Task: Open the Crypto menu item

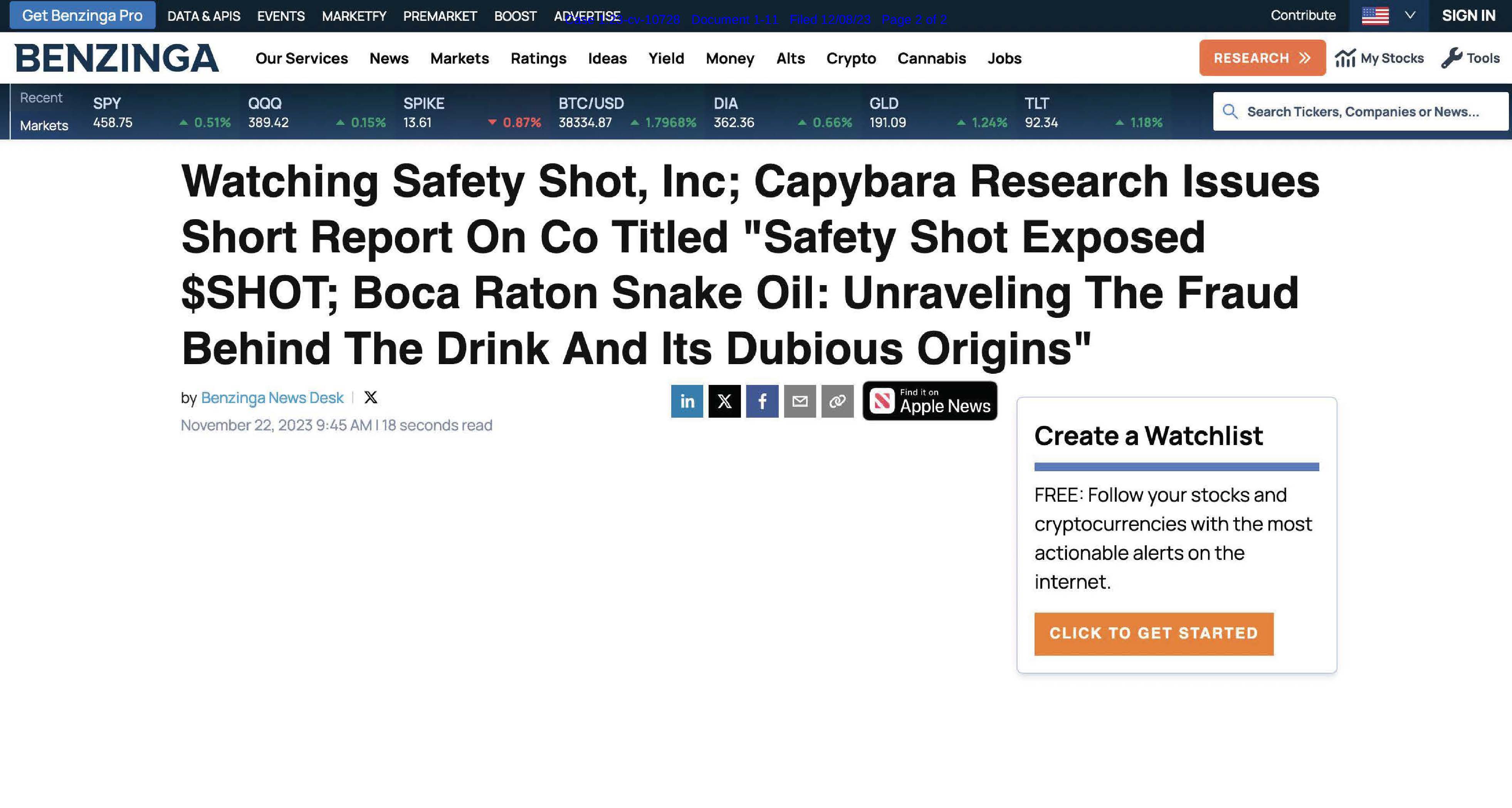Action: [850, 59]
